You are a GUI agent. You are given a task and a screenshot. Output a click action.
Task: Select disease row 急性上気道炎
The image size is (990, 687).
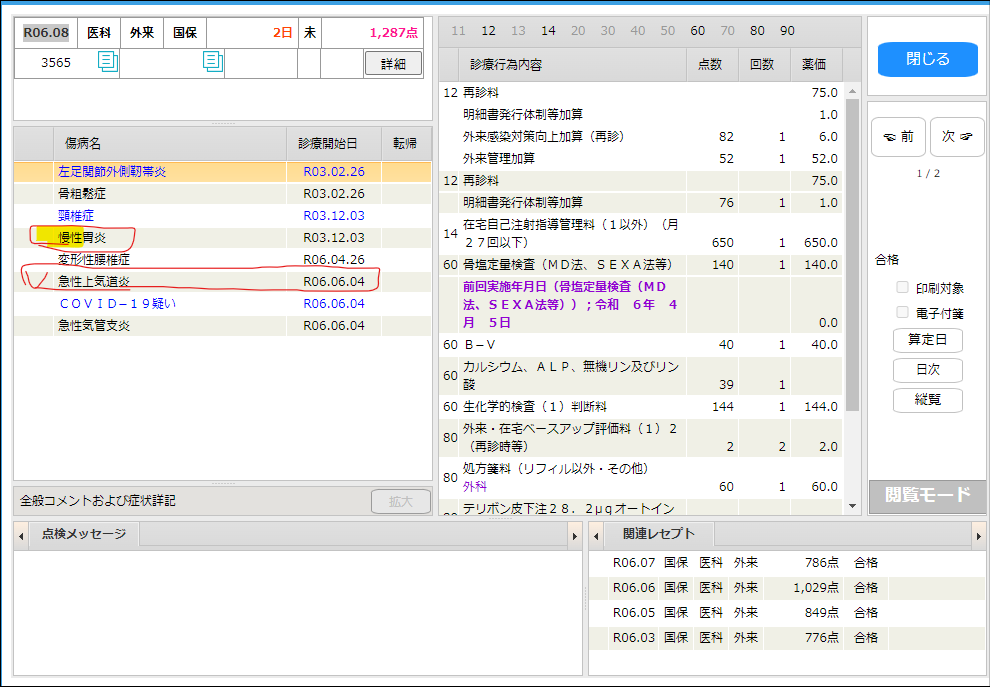click(223, 282)
